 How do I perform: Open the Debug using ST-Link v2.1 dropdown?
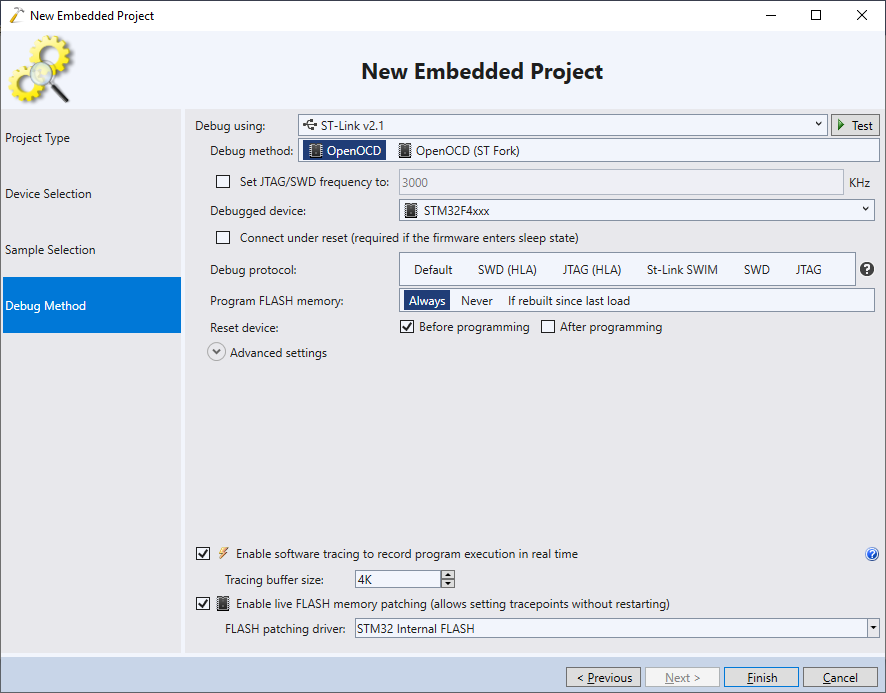pos(563,125)
